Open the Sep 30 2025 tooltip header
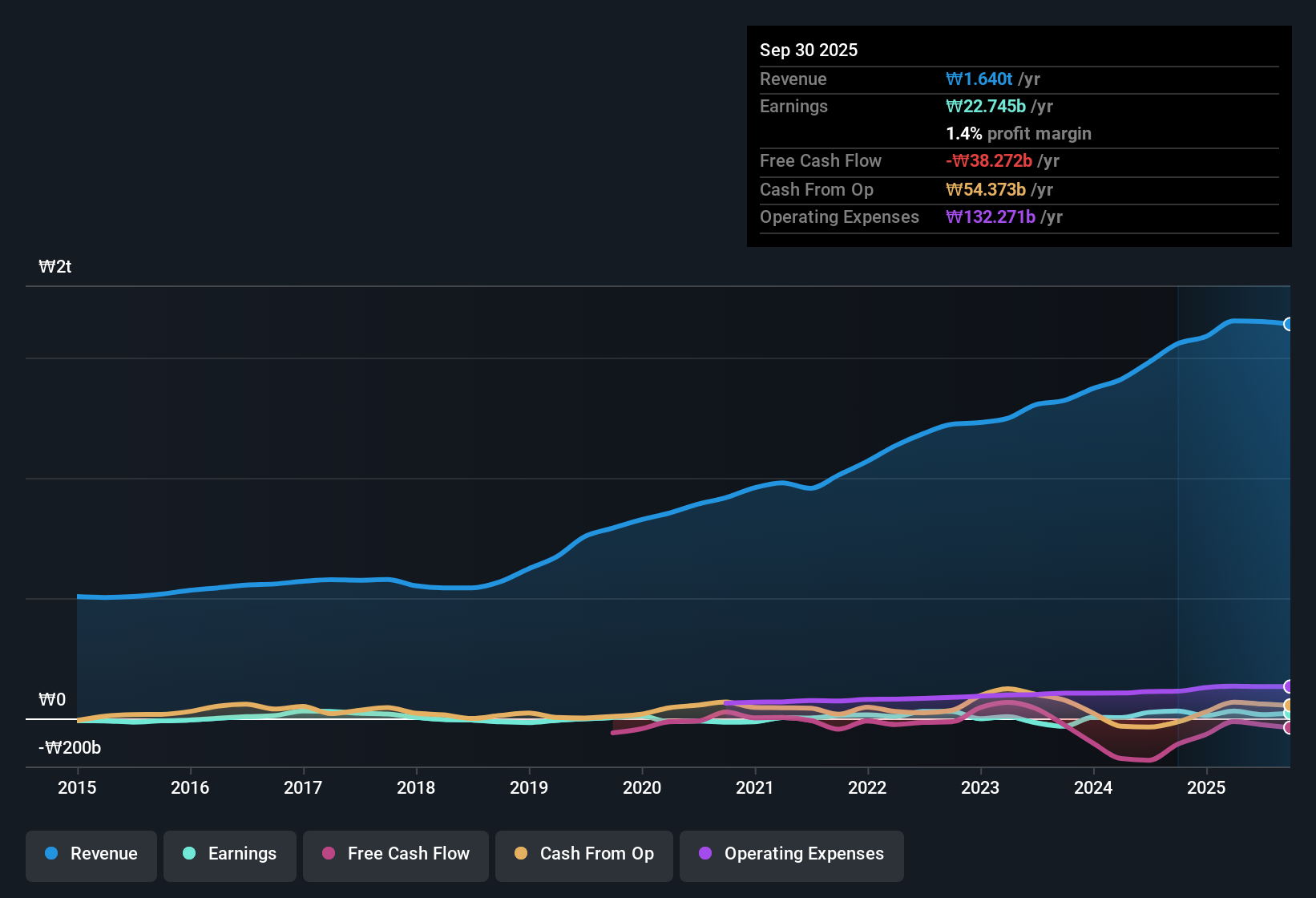1316x898 pixels. tap(809, 50)
